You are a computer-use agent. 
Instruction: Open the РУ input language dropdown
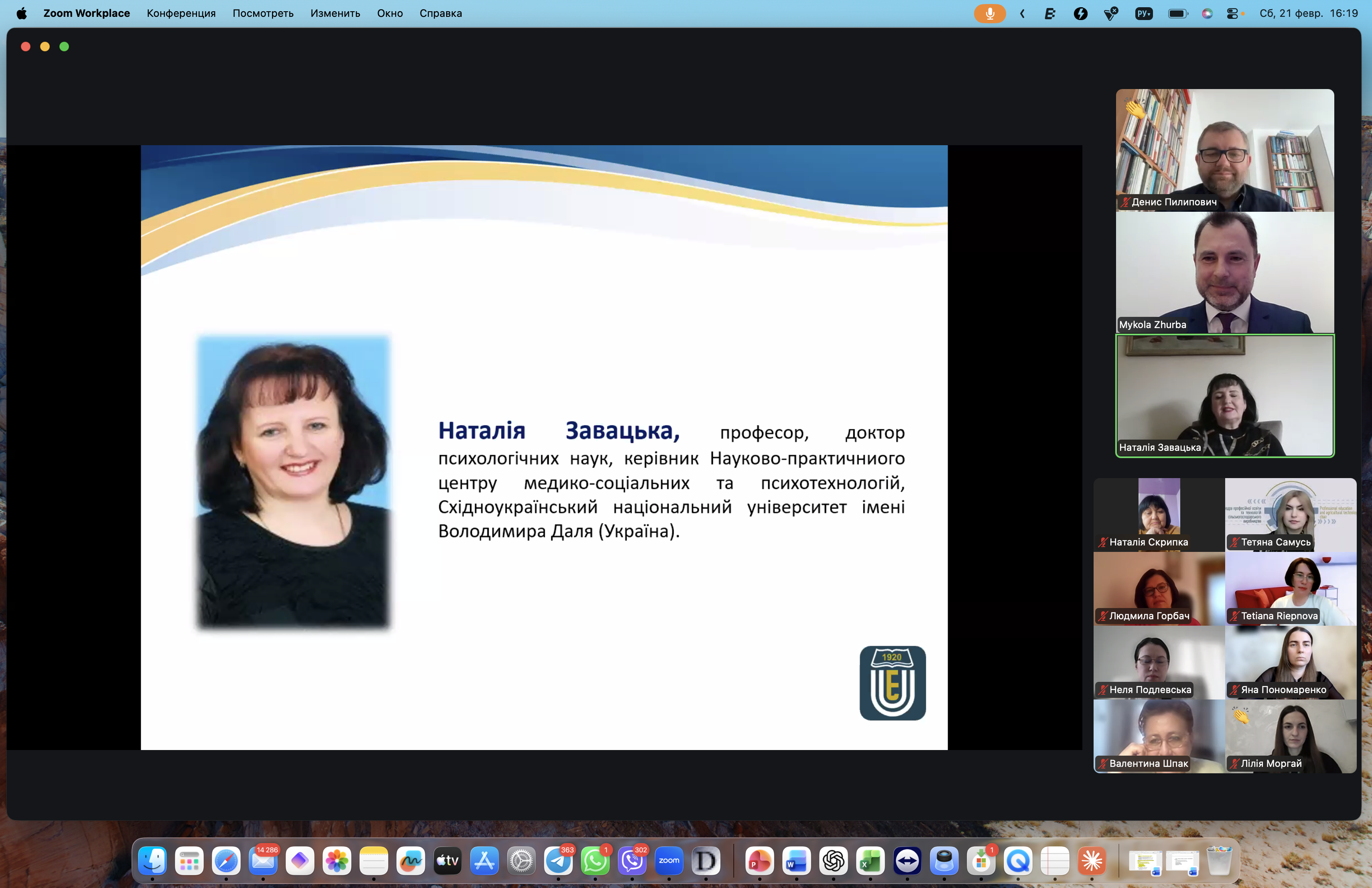(x=1144, y=13)
